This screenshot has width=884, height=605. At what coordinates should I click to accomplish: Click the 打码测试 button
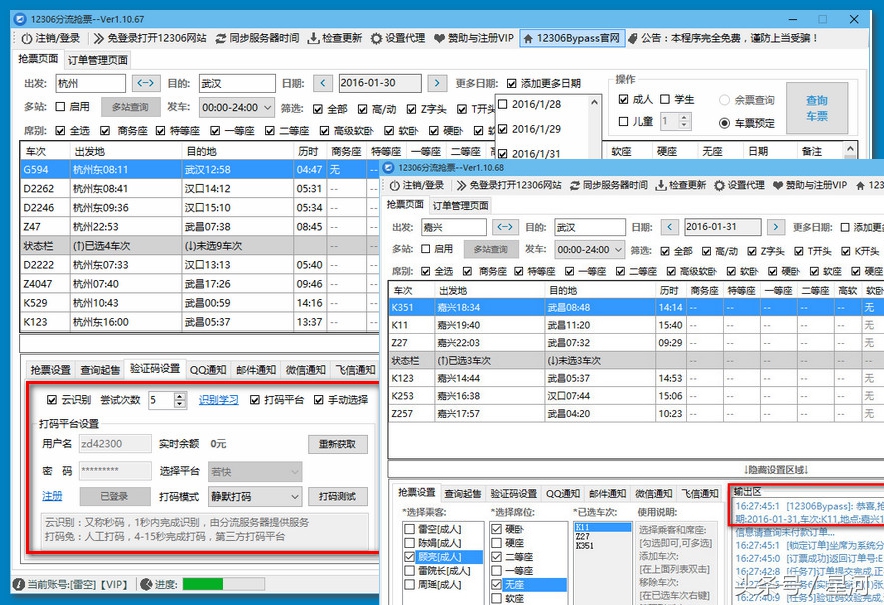tap(339, 496)
